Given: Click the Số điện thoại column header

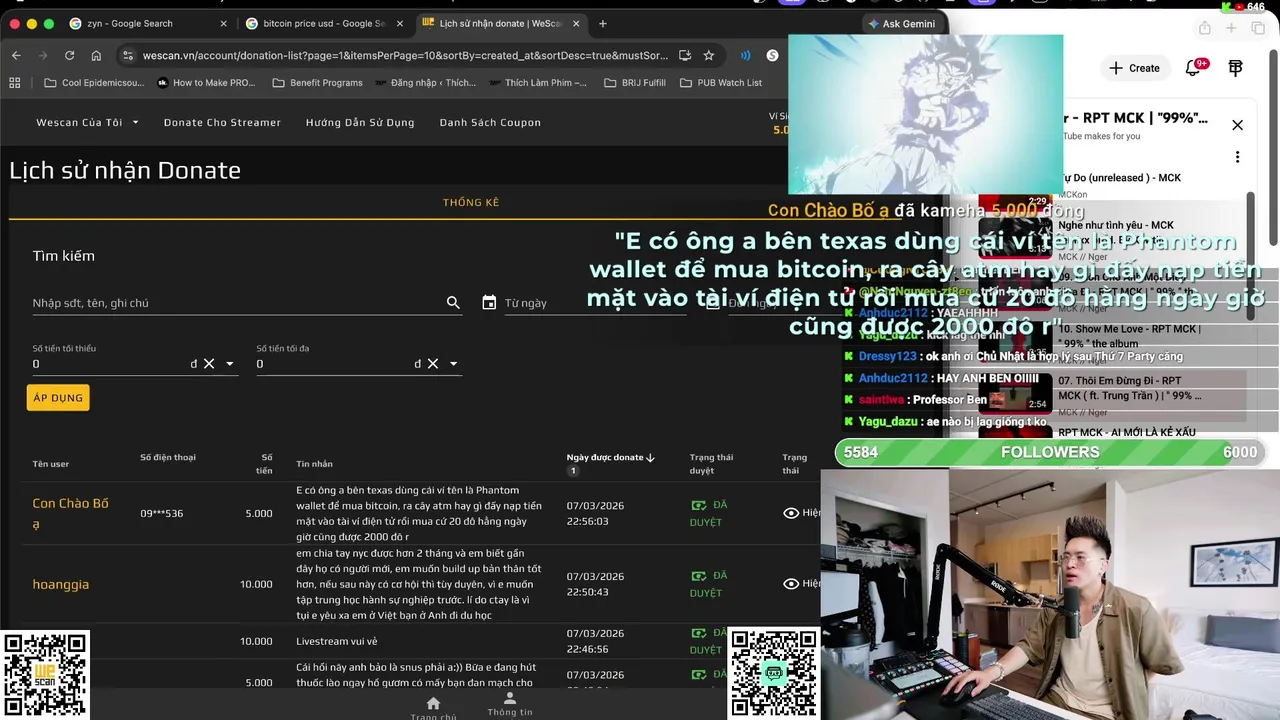Looking at the screenshot, I should [168, 457].
